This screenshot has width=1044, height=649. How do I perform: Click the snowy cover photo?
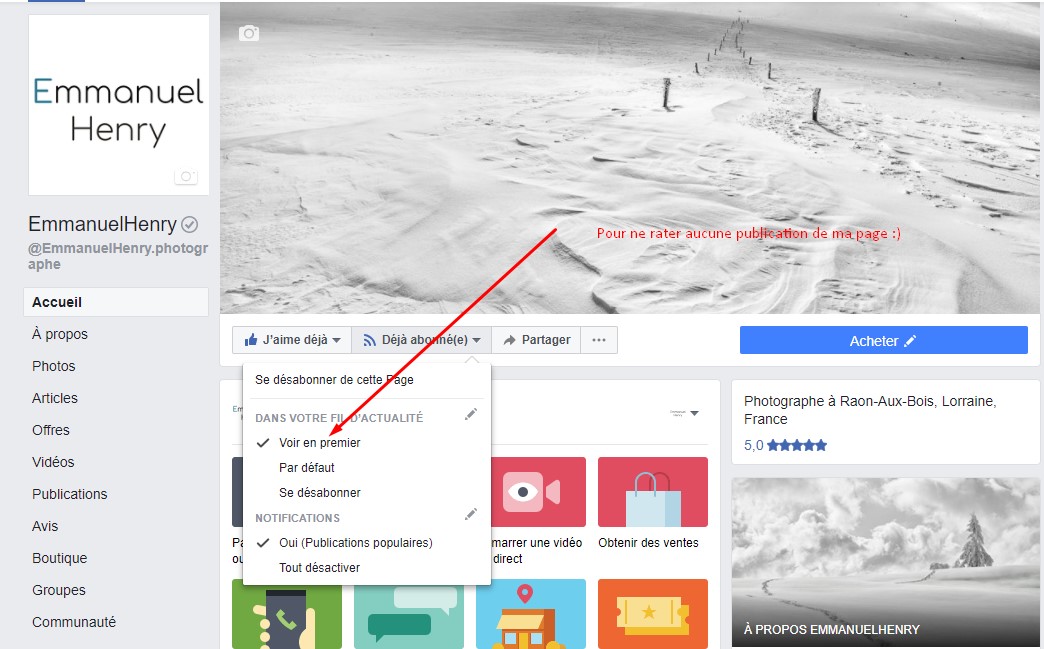pos(630,158)
